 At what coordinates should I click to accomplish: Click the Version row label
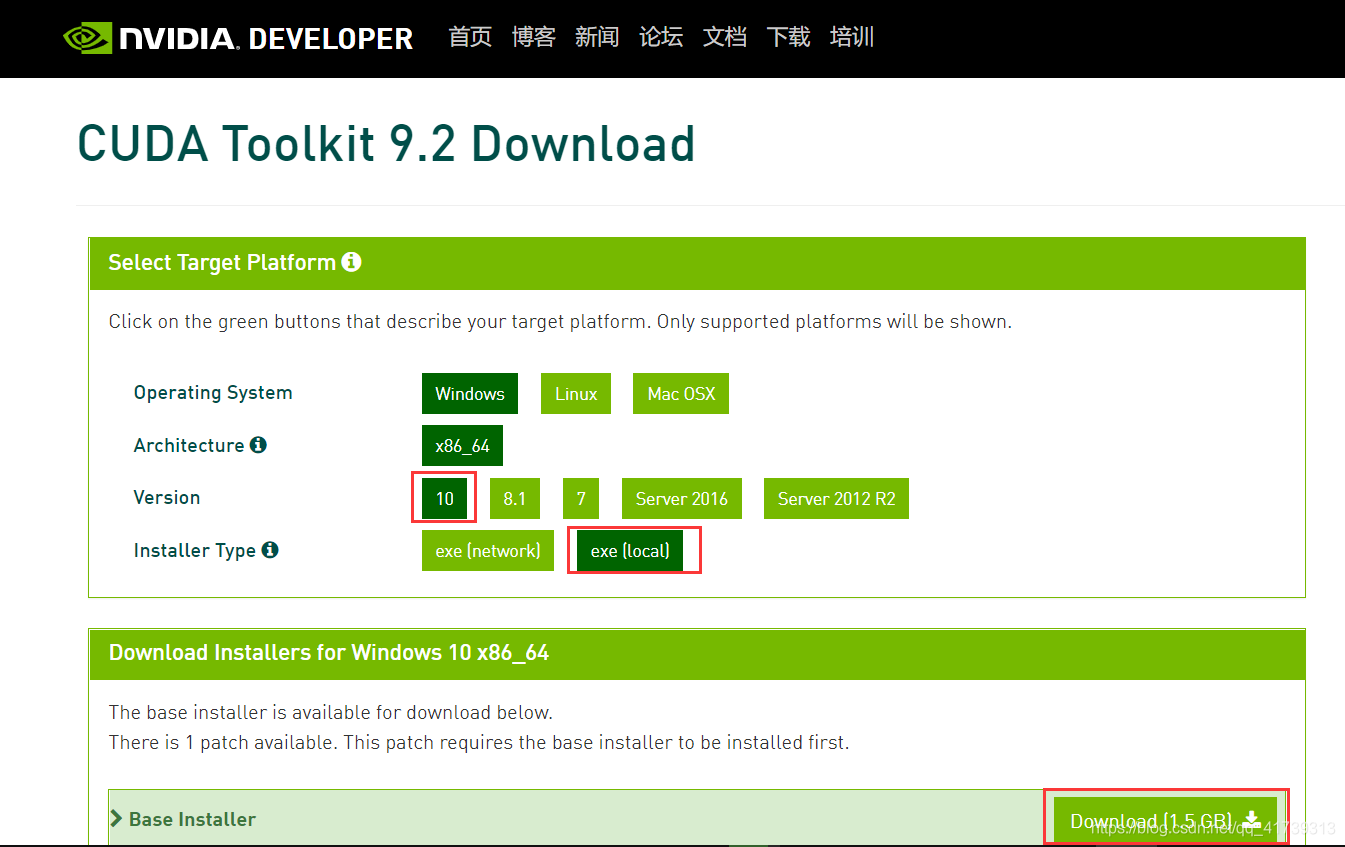[x=167, y=497]
